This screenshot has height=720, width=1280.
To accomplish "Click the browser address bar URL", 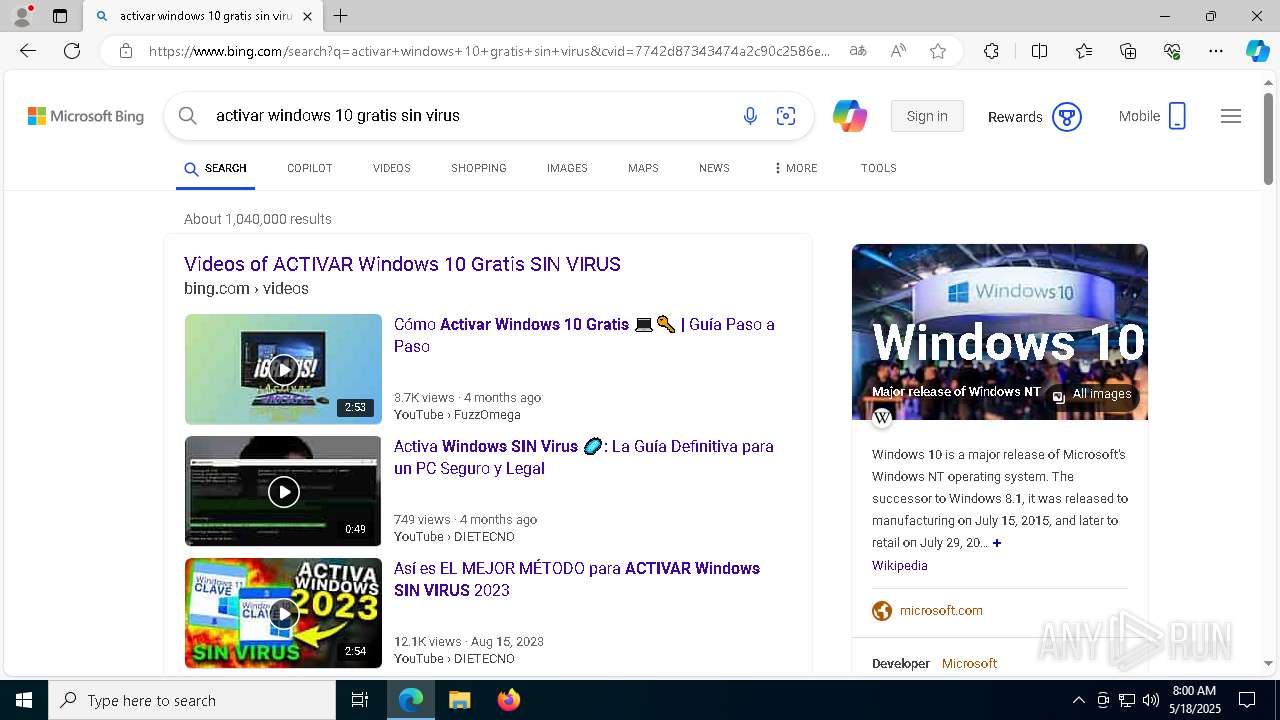I will coord(489,51).
